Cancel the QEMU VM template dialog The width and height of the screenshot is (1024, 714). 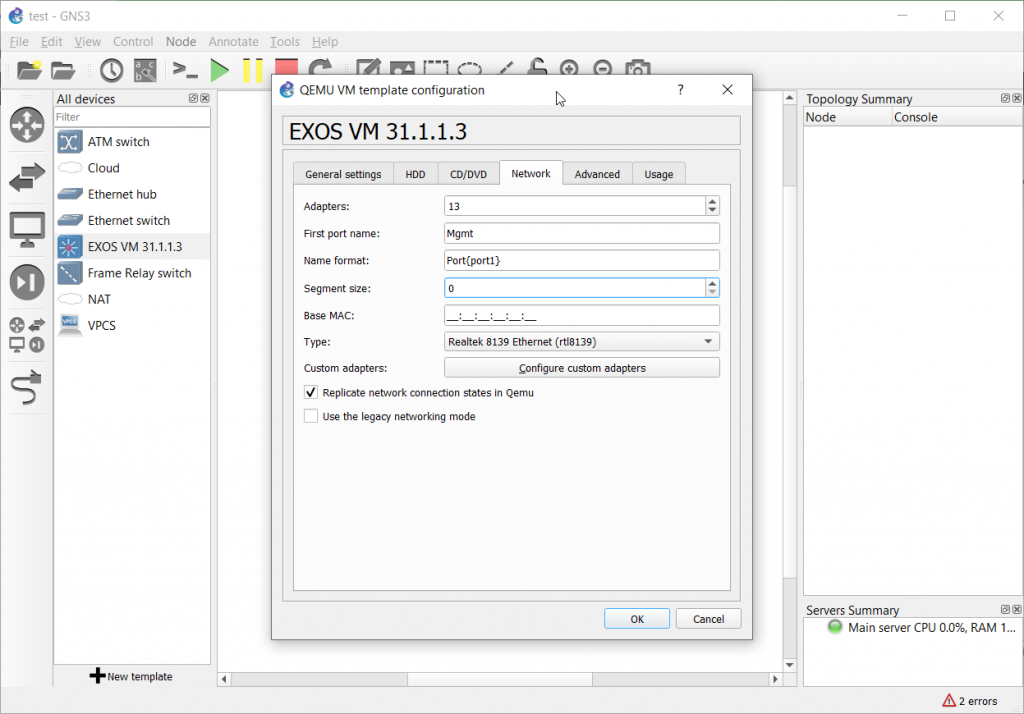(x=708, y=619)
